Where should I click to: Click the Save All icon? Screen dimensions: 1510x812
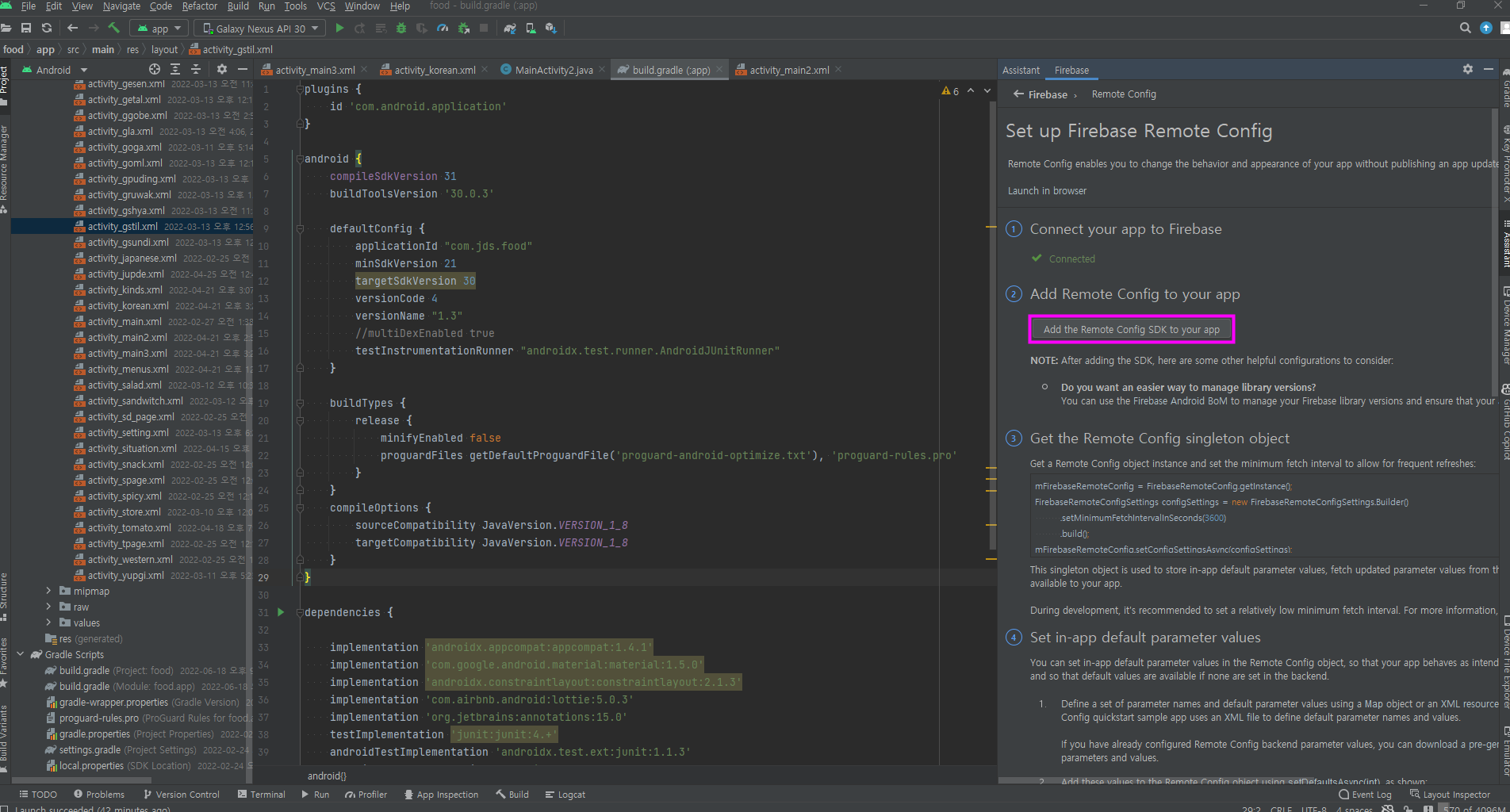point(26,28)
